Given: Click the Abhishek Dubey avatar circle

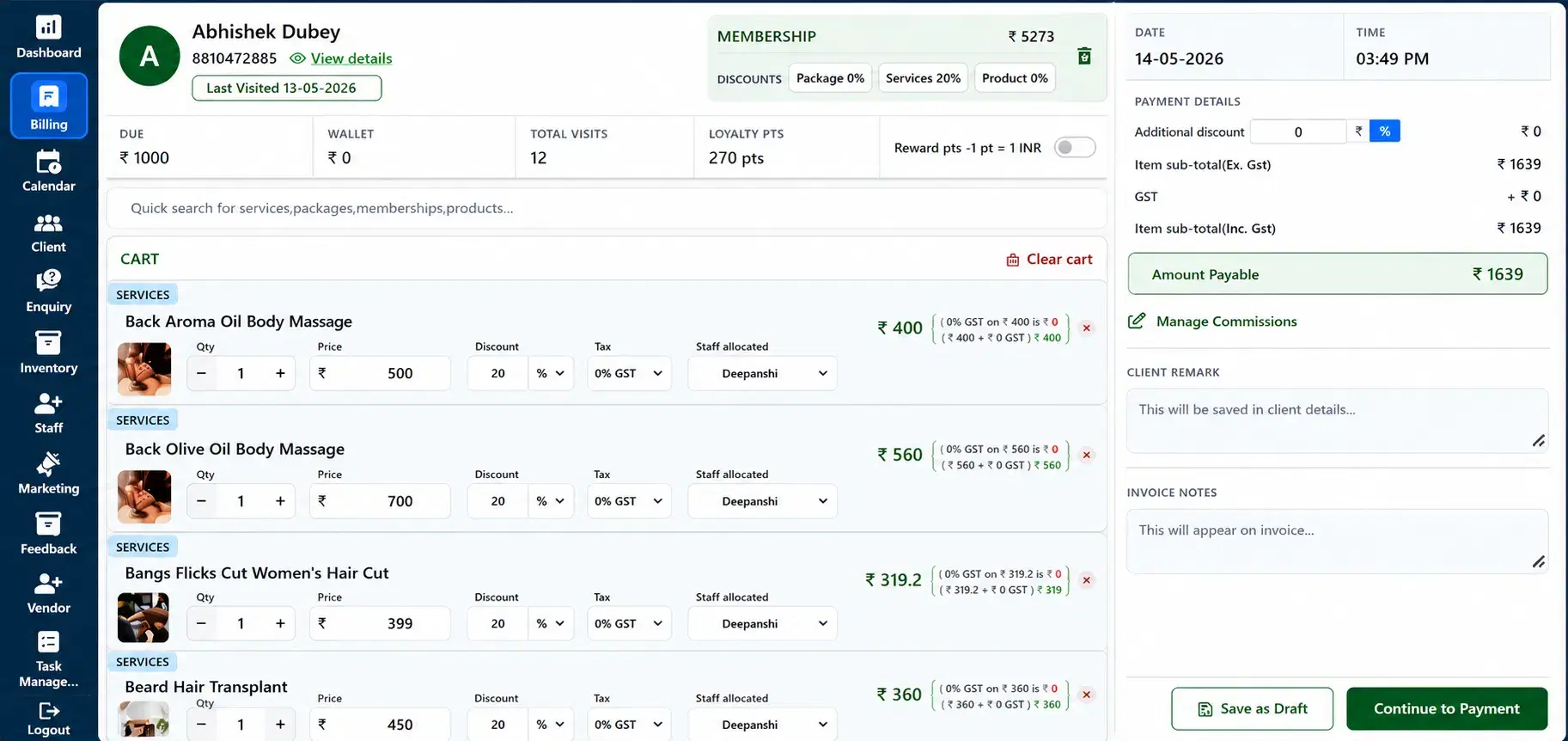Looking at the screenshot, I should 149,56.
